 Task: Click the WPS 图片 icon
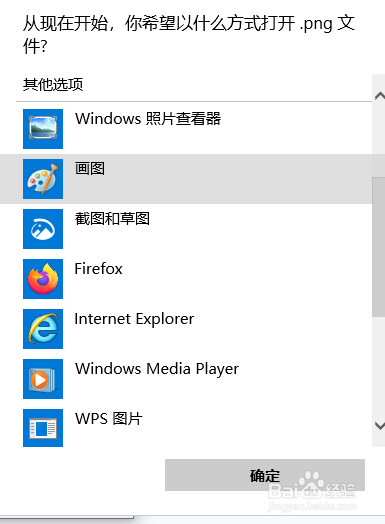[43, 428]
